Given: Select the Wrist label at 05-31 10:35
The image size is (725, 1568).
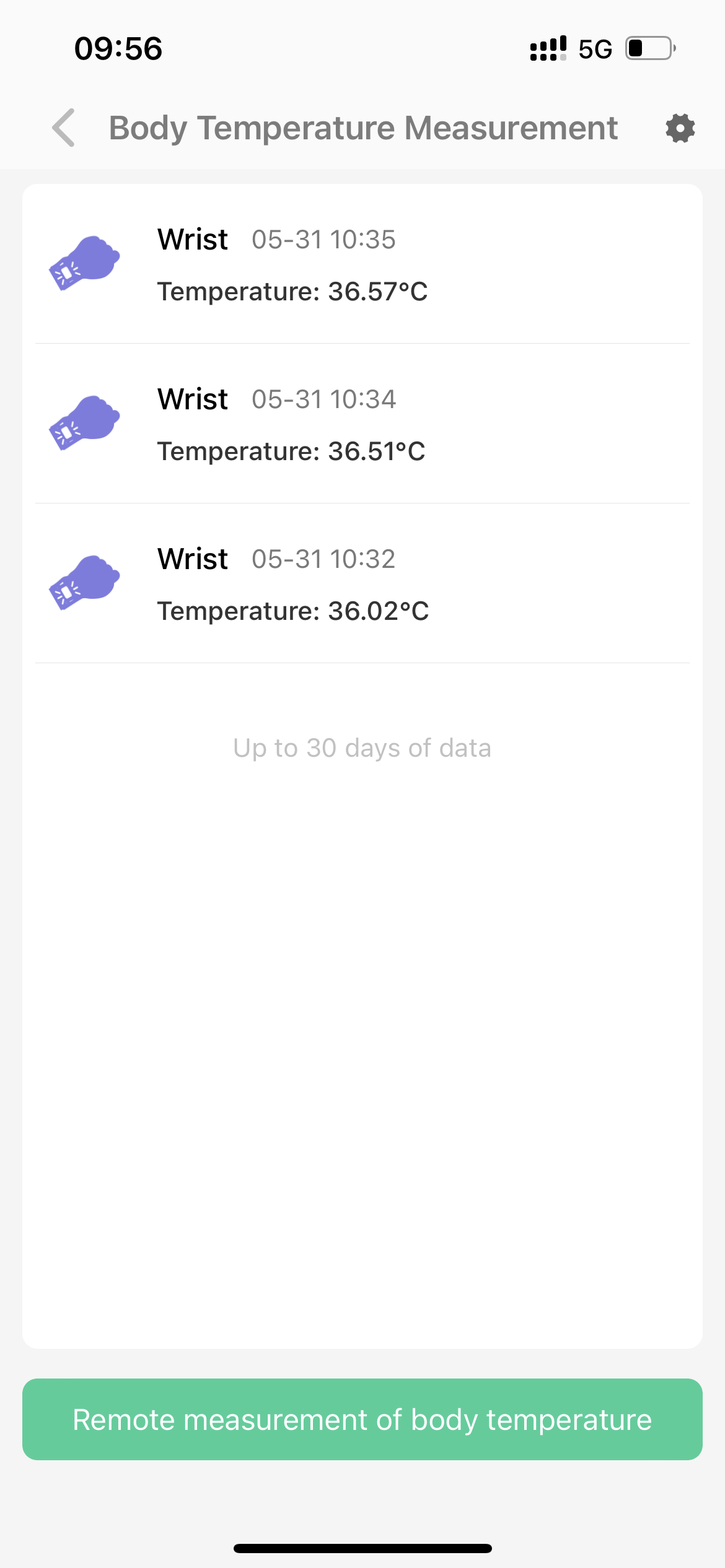Looking at the screenshot, I should (193, 239).
